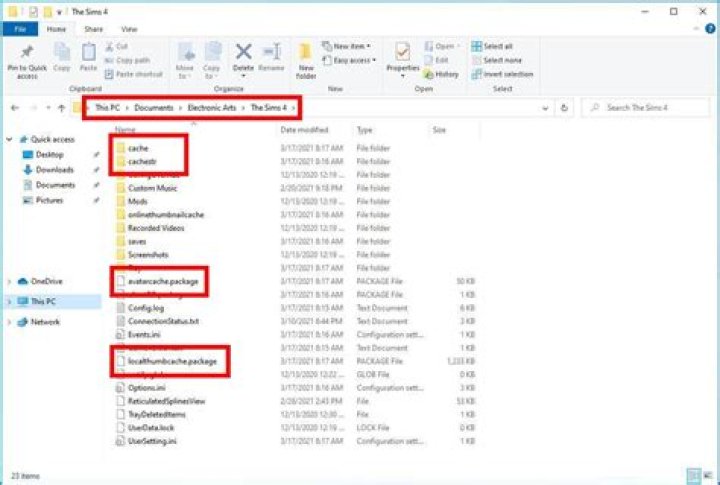This screenshot has height=485, width=720.
Task: Click Copy path in the ribbon
Action: pos(128,60)
